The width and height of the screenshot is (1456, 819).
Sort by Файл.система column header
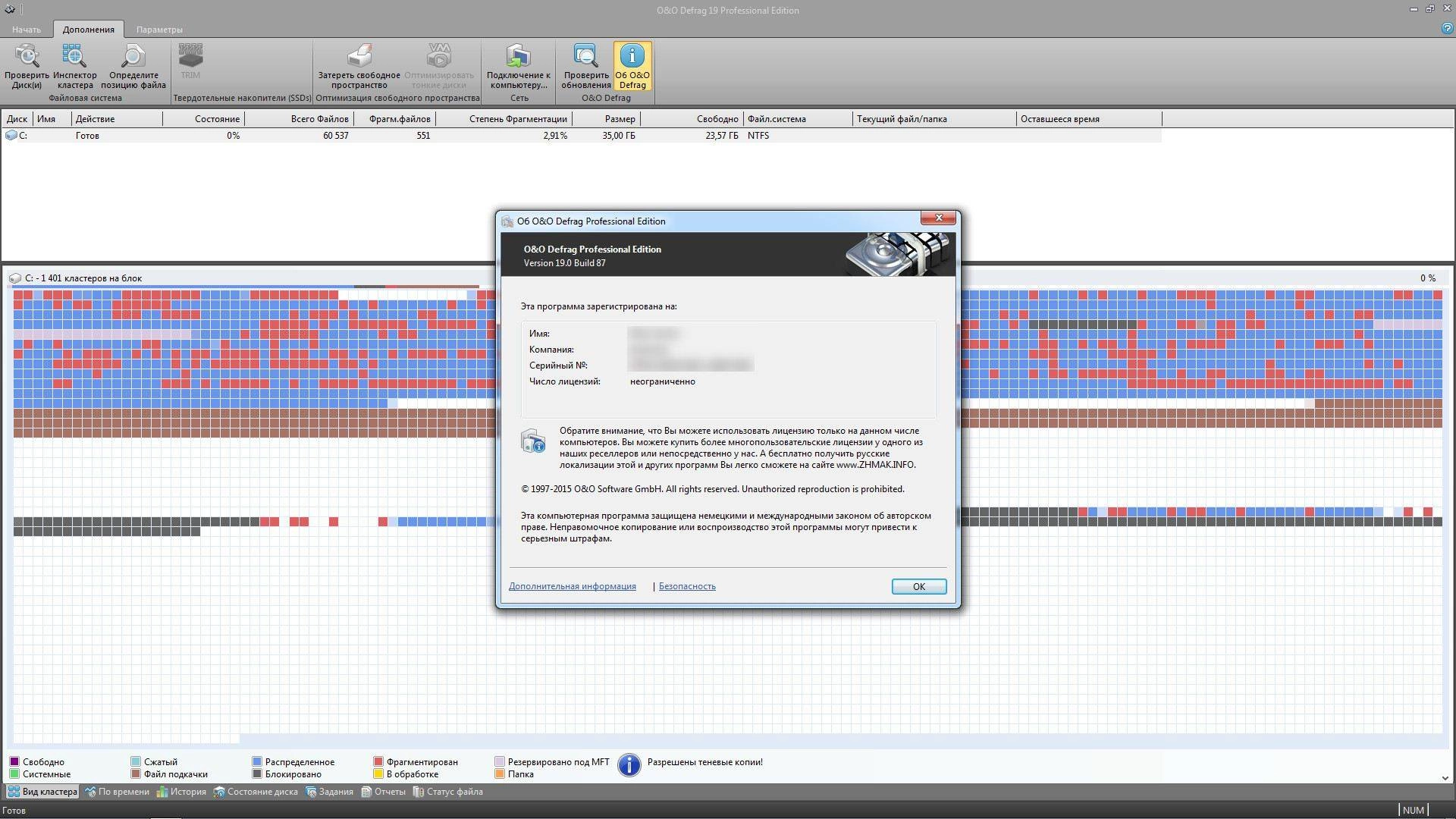point(799,119)
